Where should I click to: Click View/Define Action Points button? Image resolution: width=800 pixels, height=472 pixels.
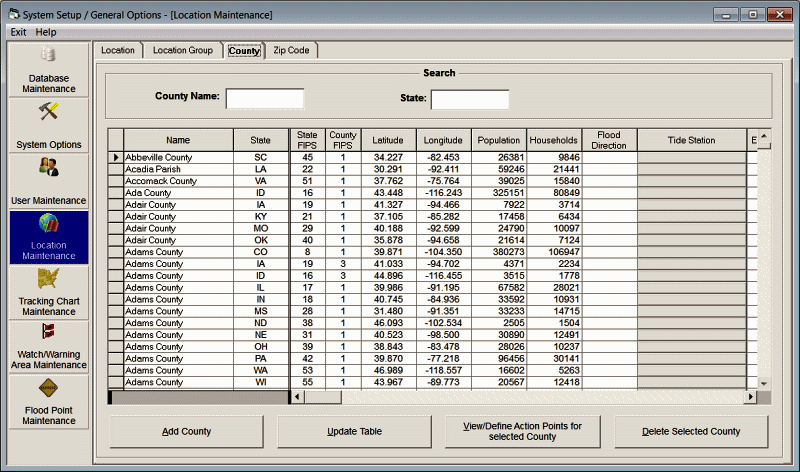tap(522, 432)
